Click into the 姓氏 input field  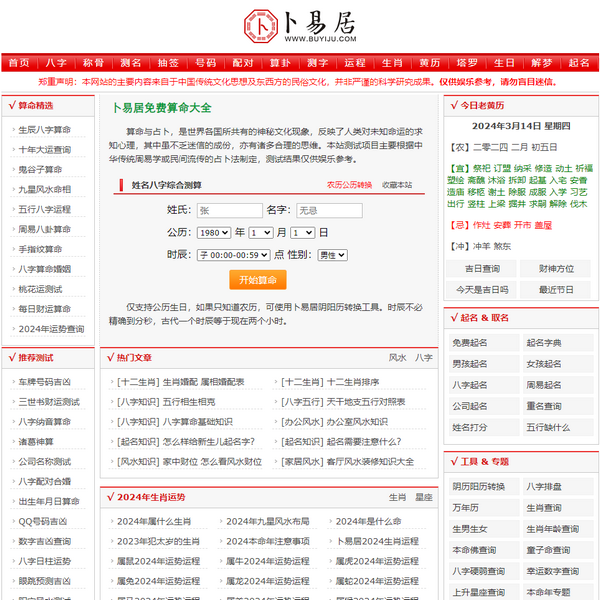[x=227, y=210]
